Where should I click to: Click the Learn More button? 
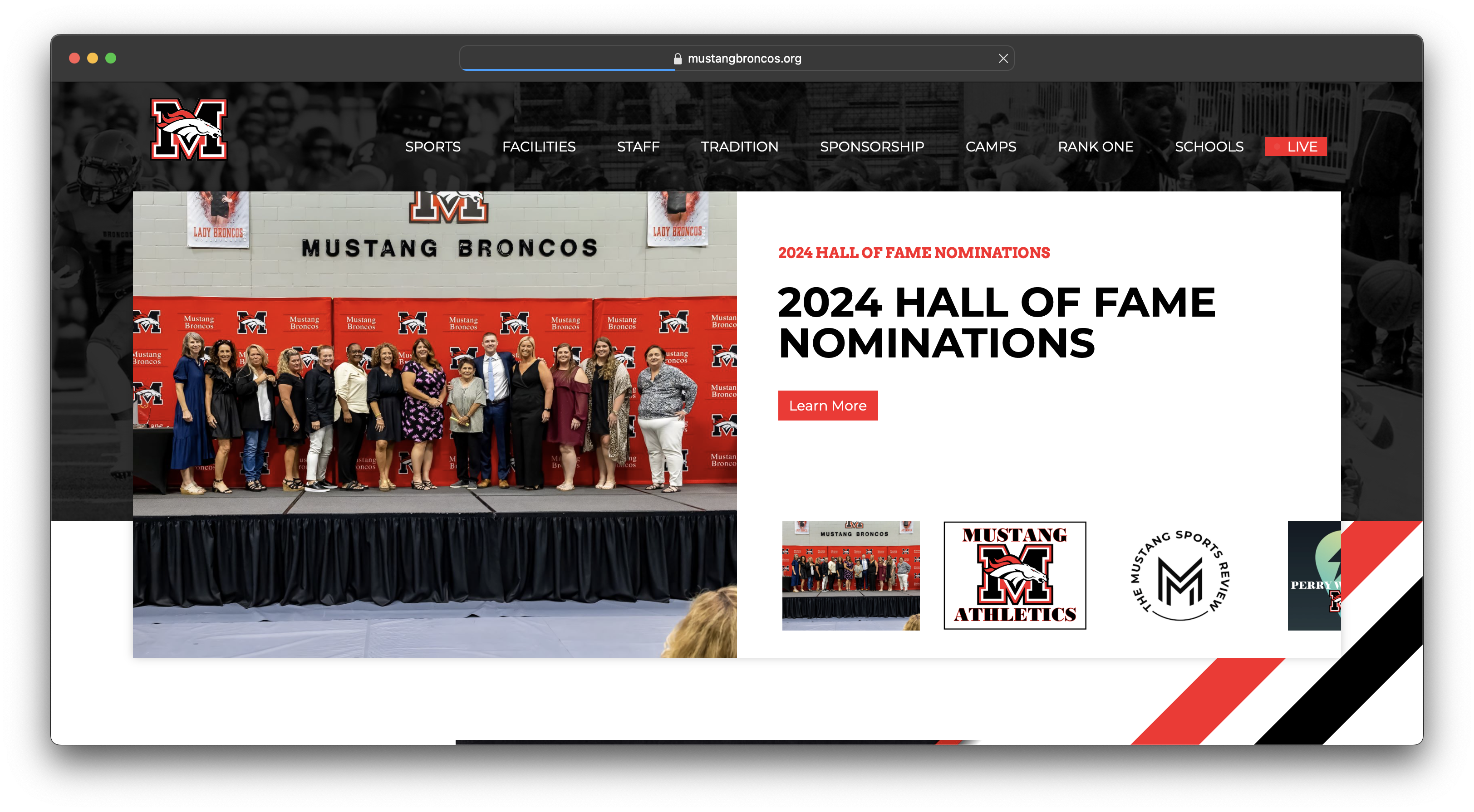click(x=827, y=406)
